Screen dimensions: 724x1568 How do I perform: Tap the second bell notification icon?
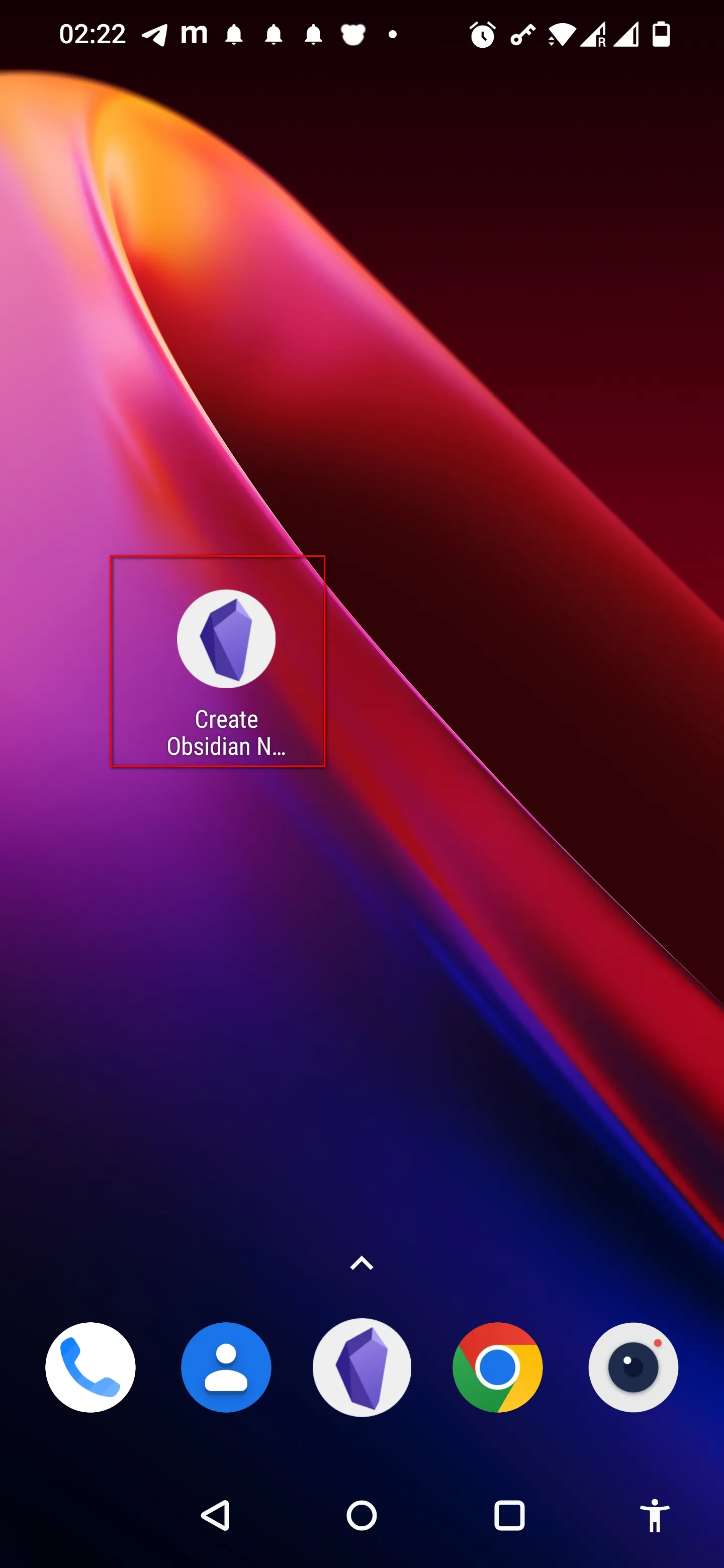coord(274,35)
